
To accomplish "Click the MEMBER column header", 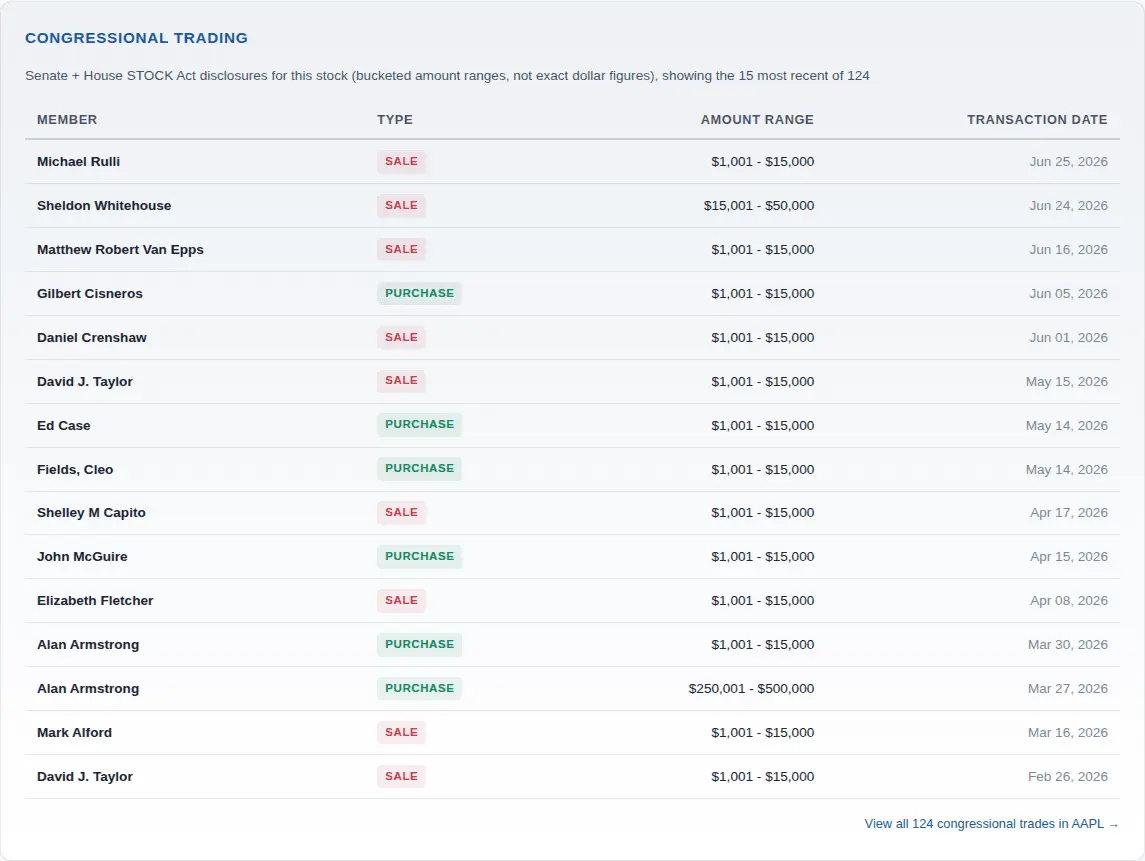I will (67, 120).
